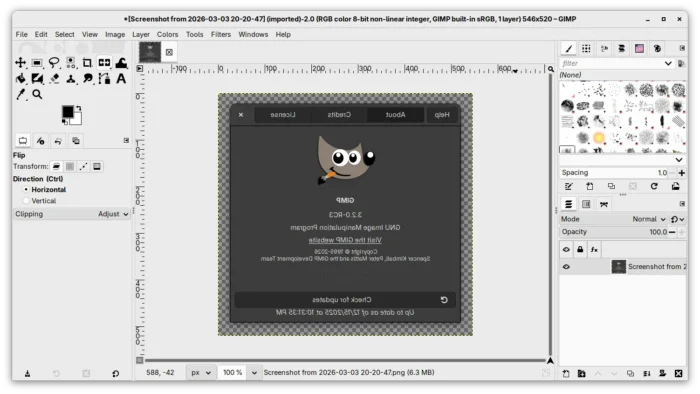Click the brush Spacing slider
This screenshot has width=700, height=394.
[614, 173]
